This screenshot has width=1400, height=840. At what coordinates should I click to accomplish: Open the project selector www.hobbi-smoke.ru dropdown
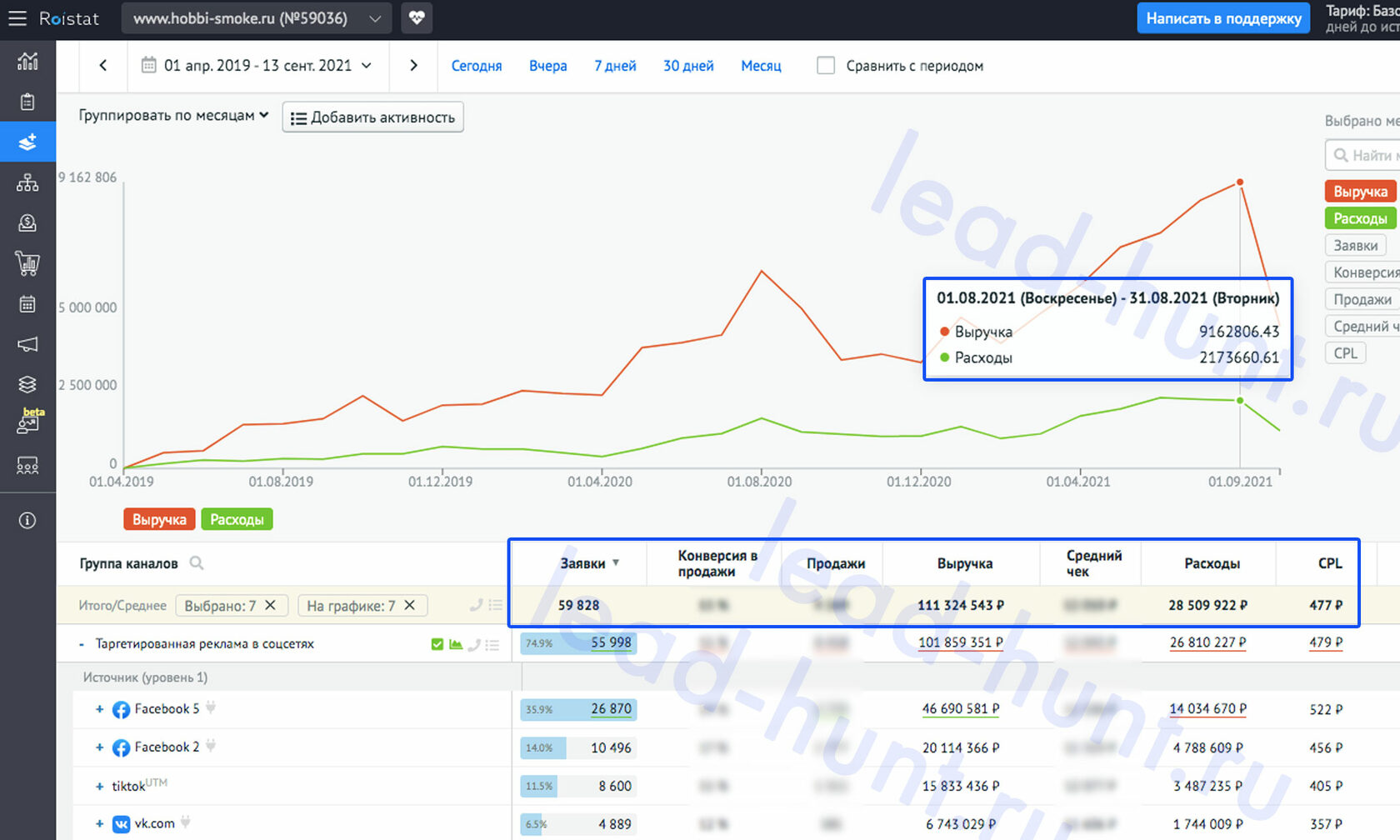[257, 18]
